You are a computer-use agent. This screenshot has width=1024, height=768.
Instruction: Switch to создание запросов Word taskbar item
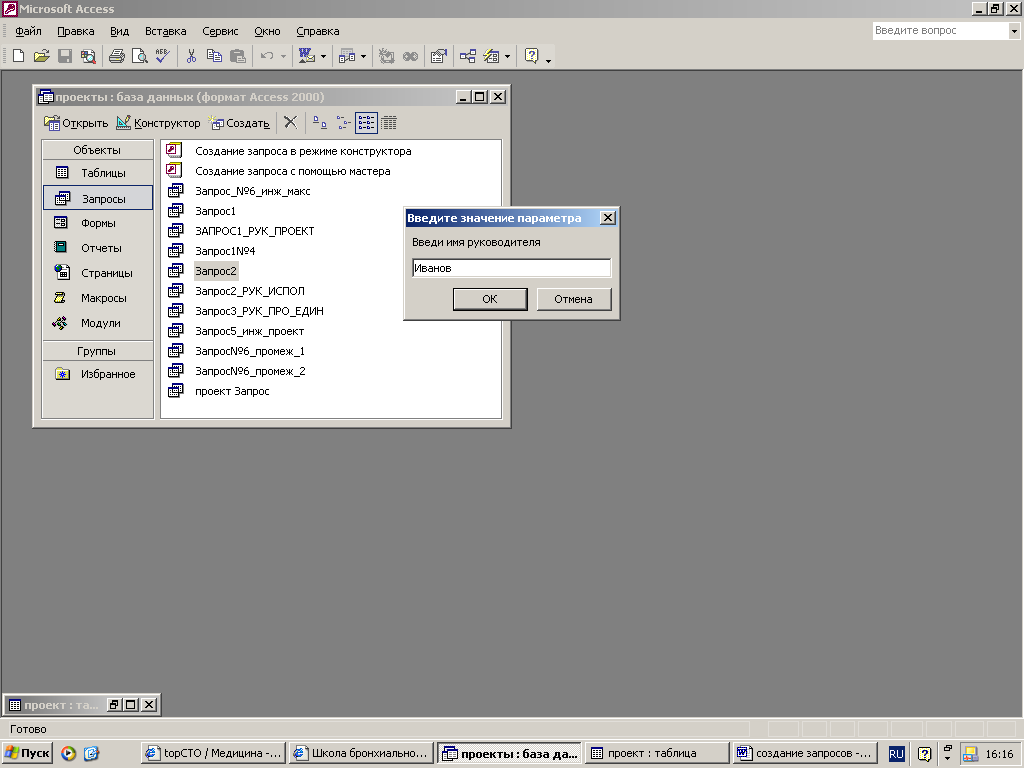click(805, 753)
